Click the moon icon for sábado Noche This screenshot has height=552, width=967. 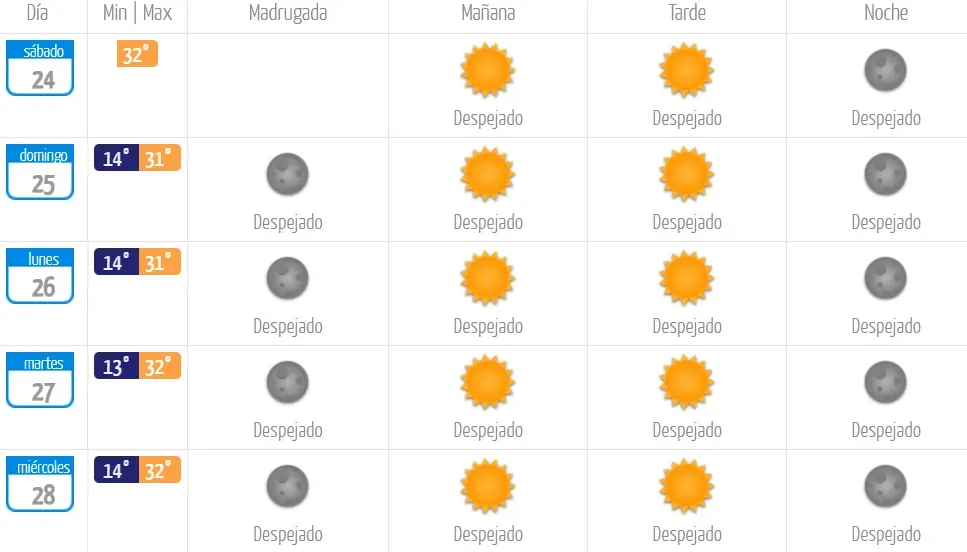click(x=886, y=70)
